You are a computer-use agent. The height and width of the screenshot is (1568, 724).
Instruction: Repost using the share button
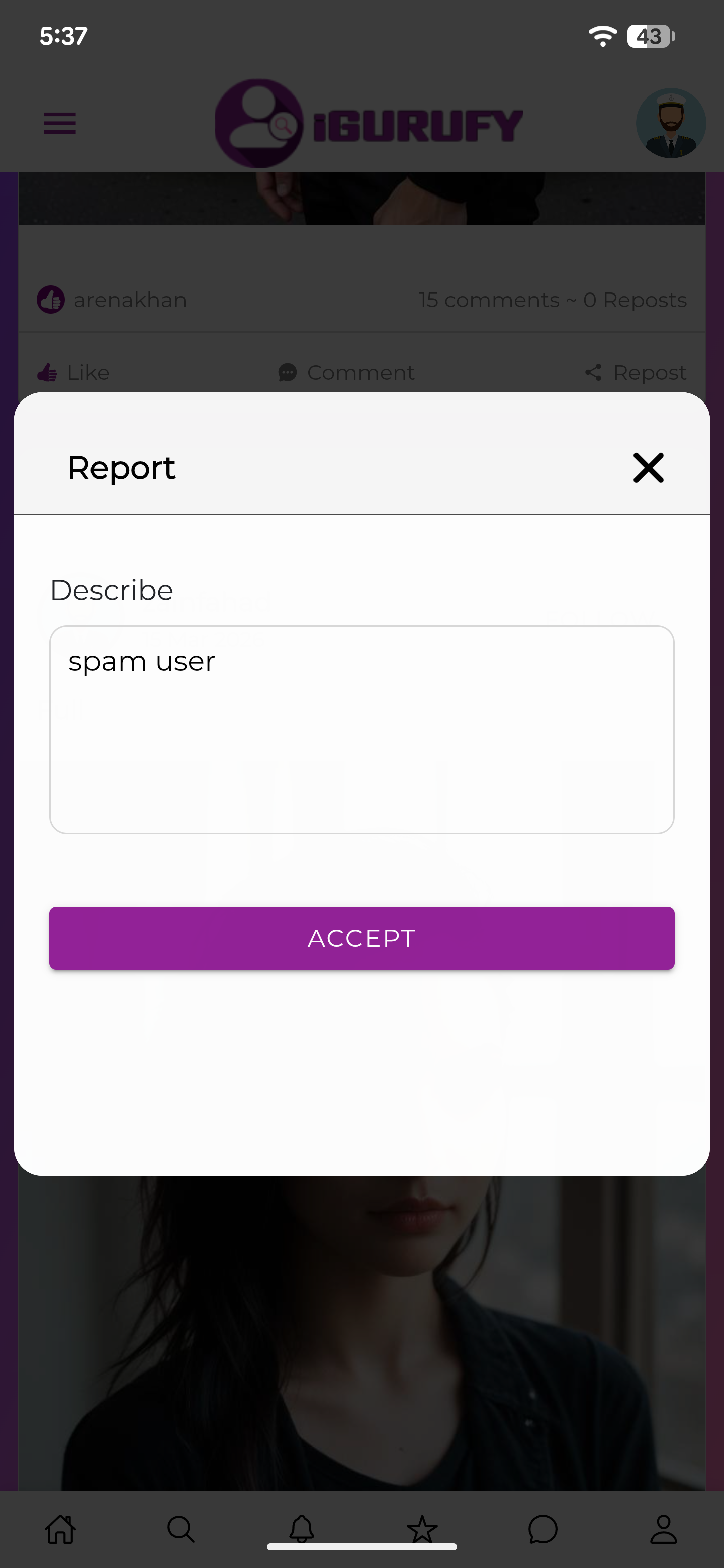coord(636,372)
